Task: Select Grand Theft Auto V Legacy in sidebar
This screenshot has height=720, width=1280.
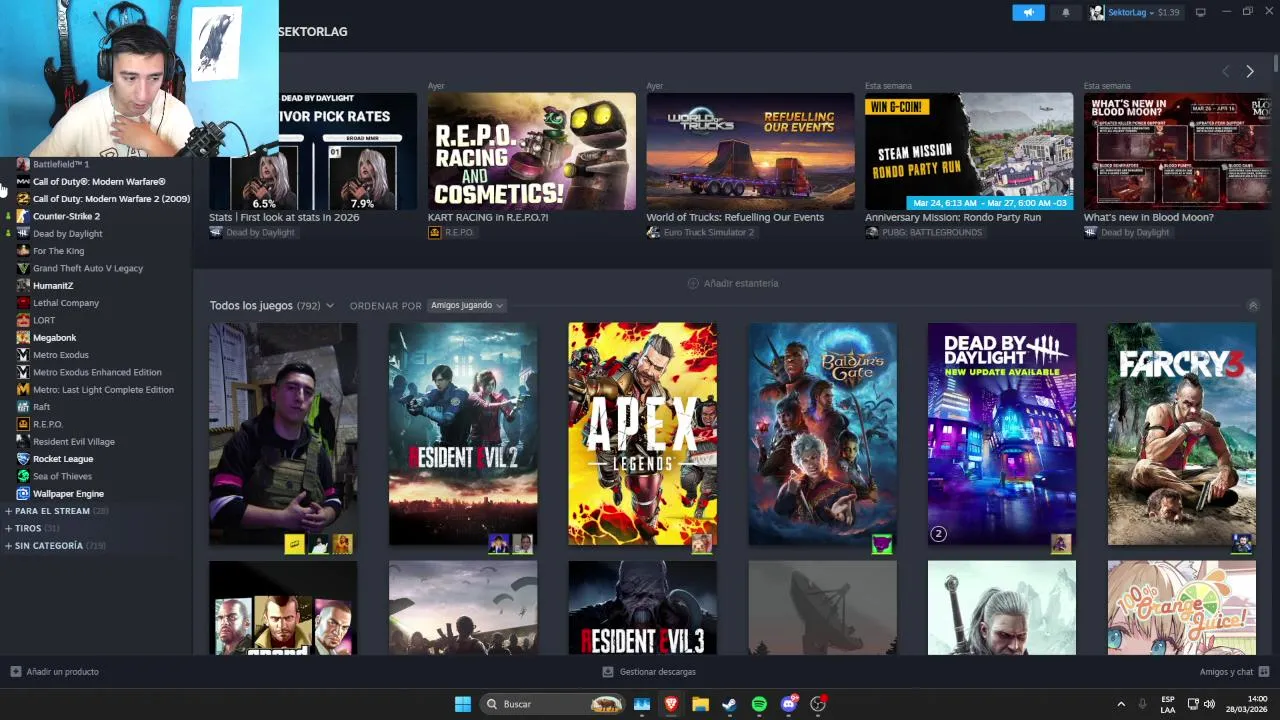Action: coord(88,268)
